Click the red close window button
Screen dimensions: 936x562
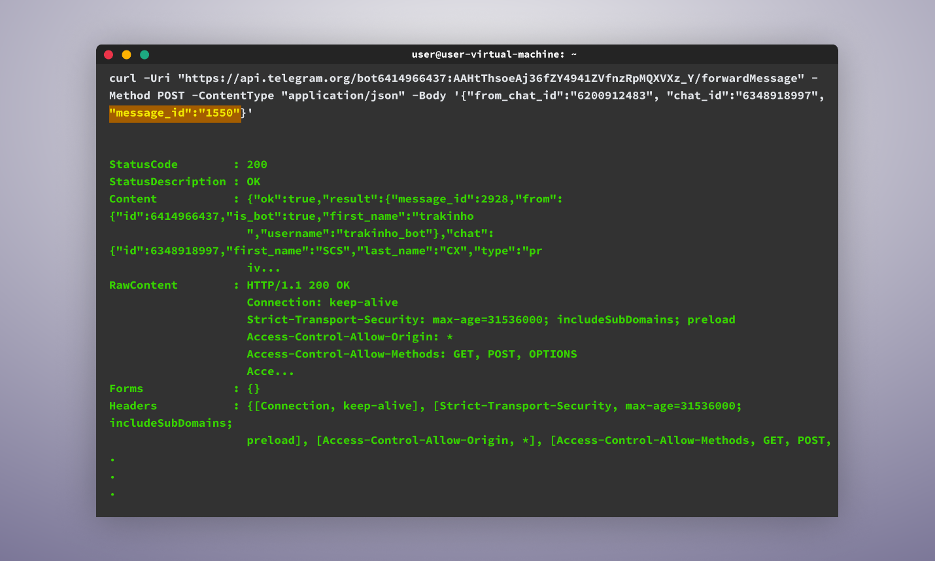pos(109,54)
